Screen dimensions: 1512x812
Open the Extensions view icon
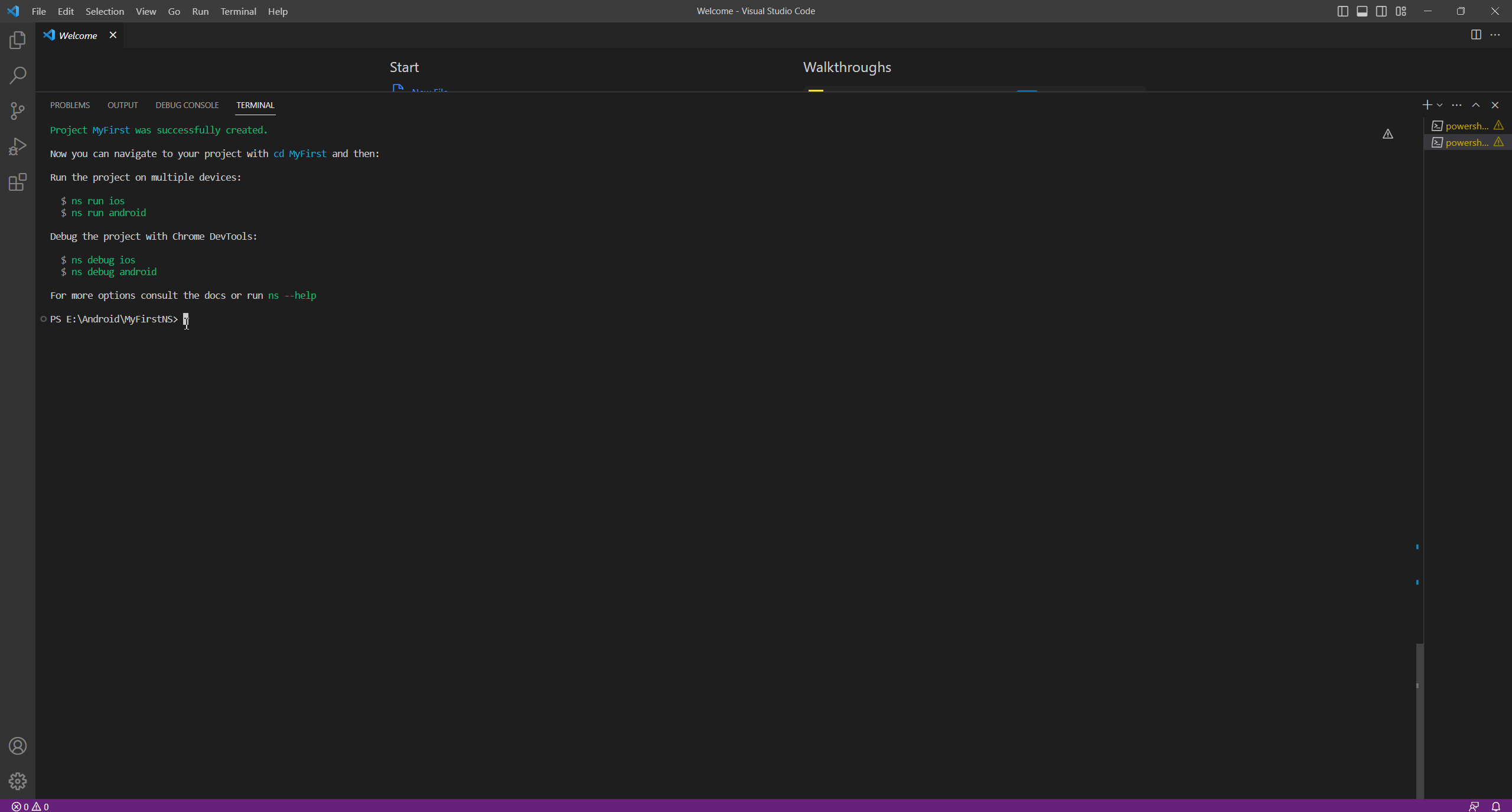[x=18, y=182]
